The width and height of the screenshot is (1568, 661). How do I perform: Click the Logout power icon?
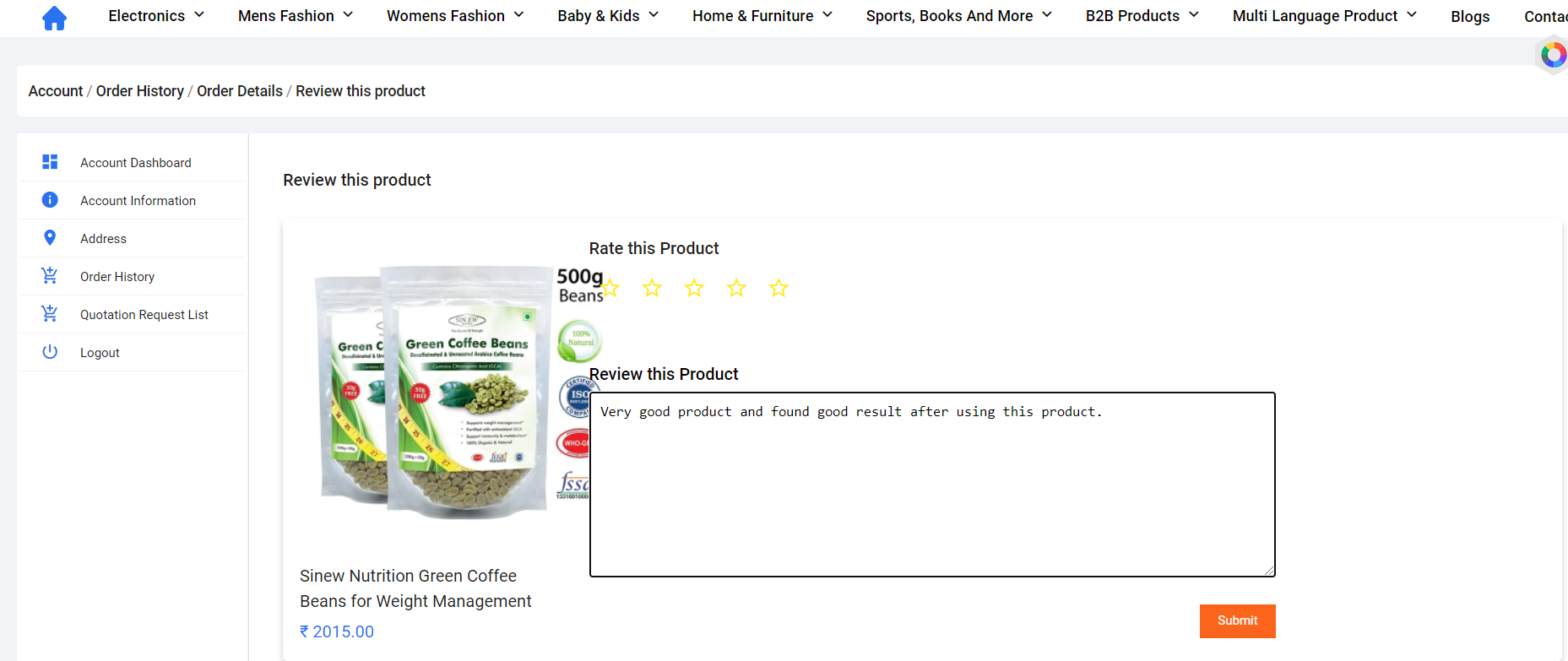pyautogui.click(x=50, y=351)
